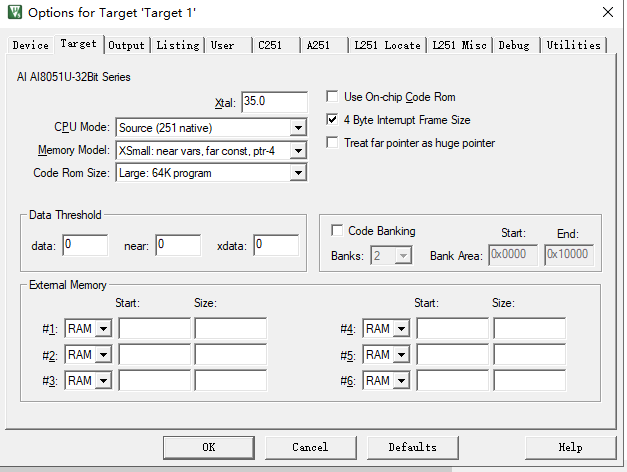Screen dimensions: 627x472
Task: Click the AI AI8051U-32Bit Series device label
Action: 74,77
